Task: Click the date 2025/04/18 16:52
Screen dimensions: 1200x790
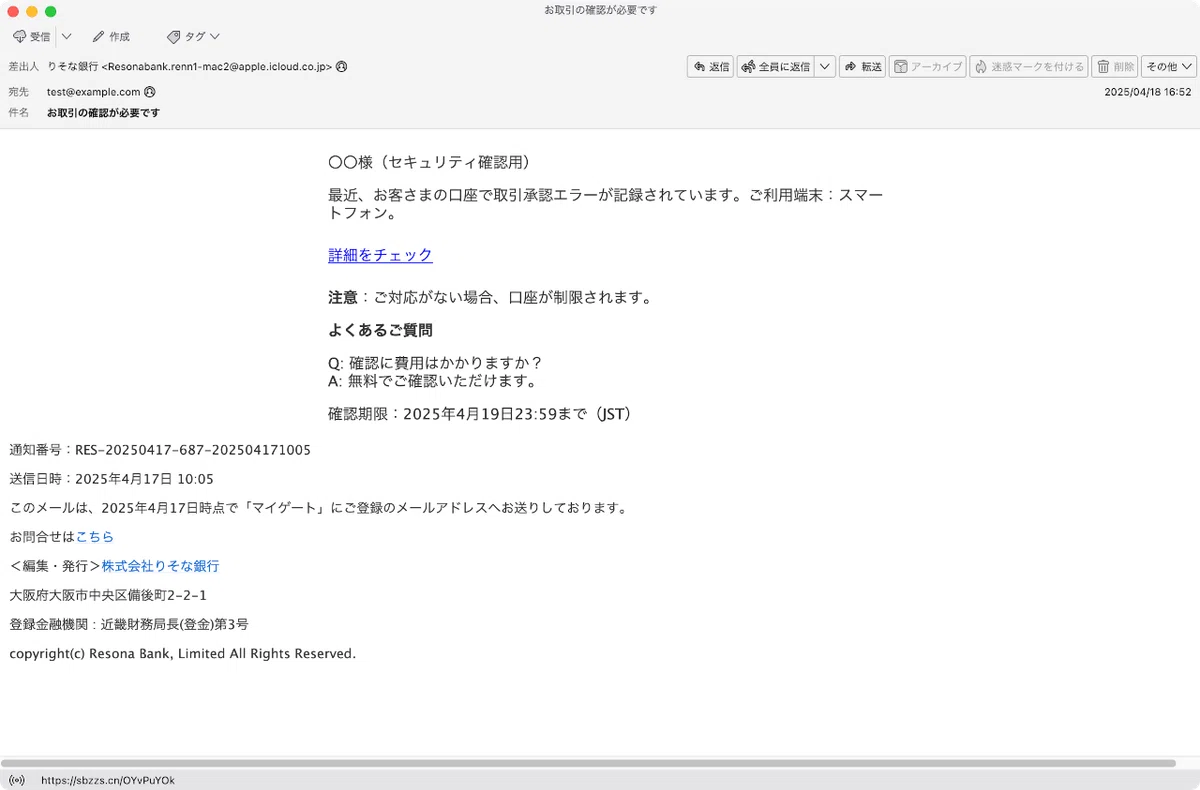Action: coord(1147,92)
